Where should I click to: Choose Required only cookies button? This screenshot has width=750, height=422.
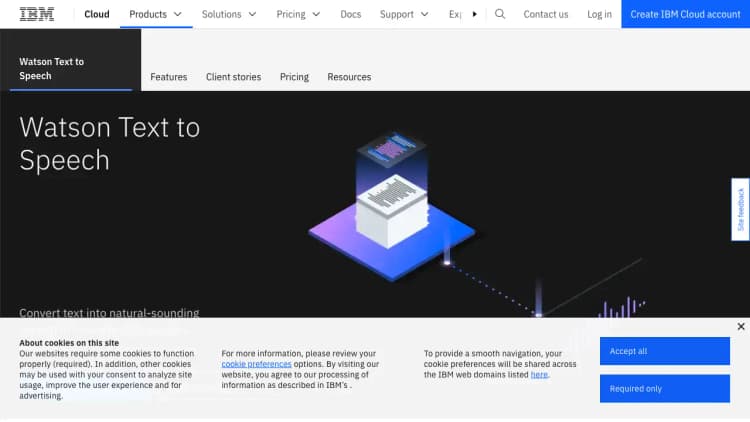tap(664, 388)
